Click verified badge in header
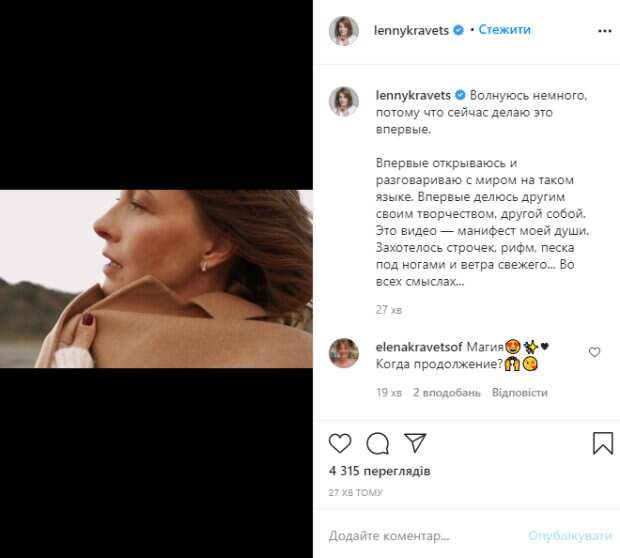Viewport: 620px width, 558px height. [x=458, y=30]
